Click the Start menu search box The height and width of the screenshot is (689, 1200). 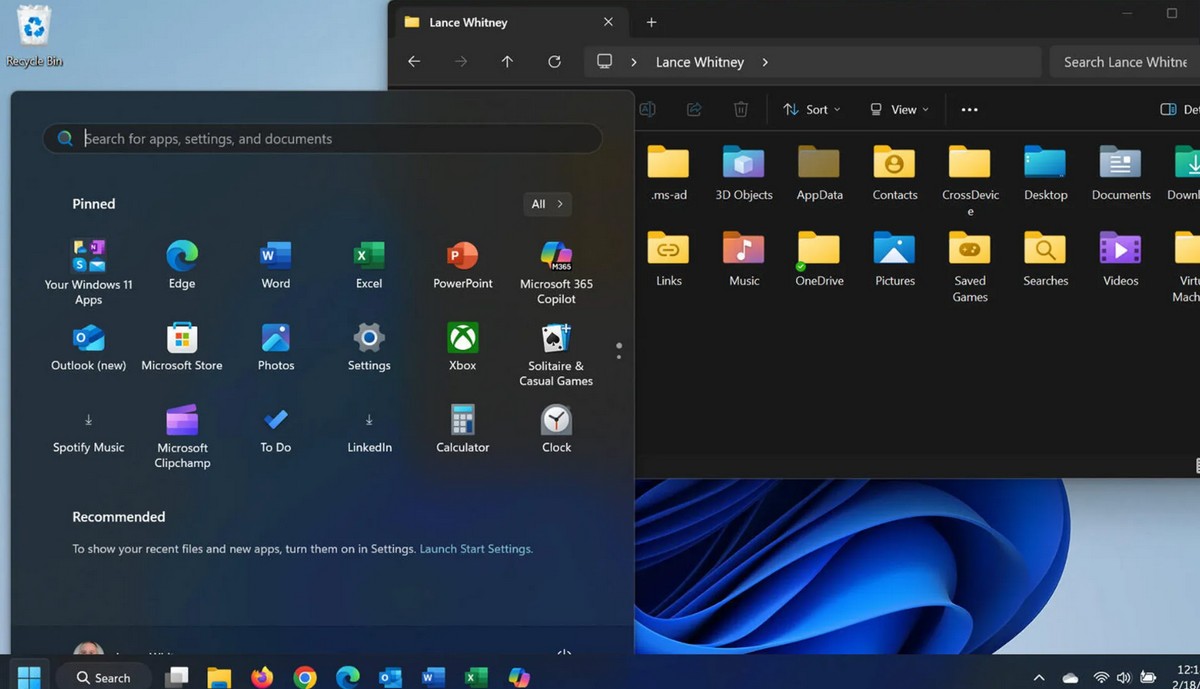point(322,139)
